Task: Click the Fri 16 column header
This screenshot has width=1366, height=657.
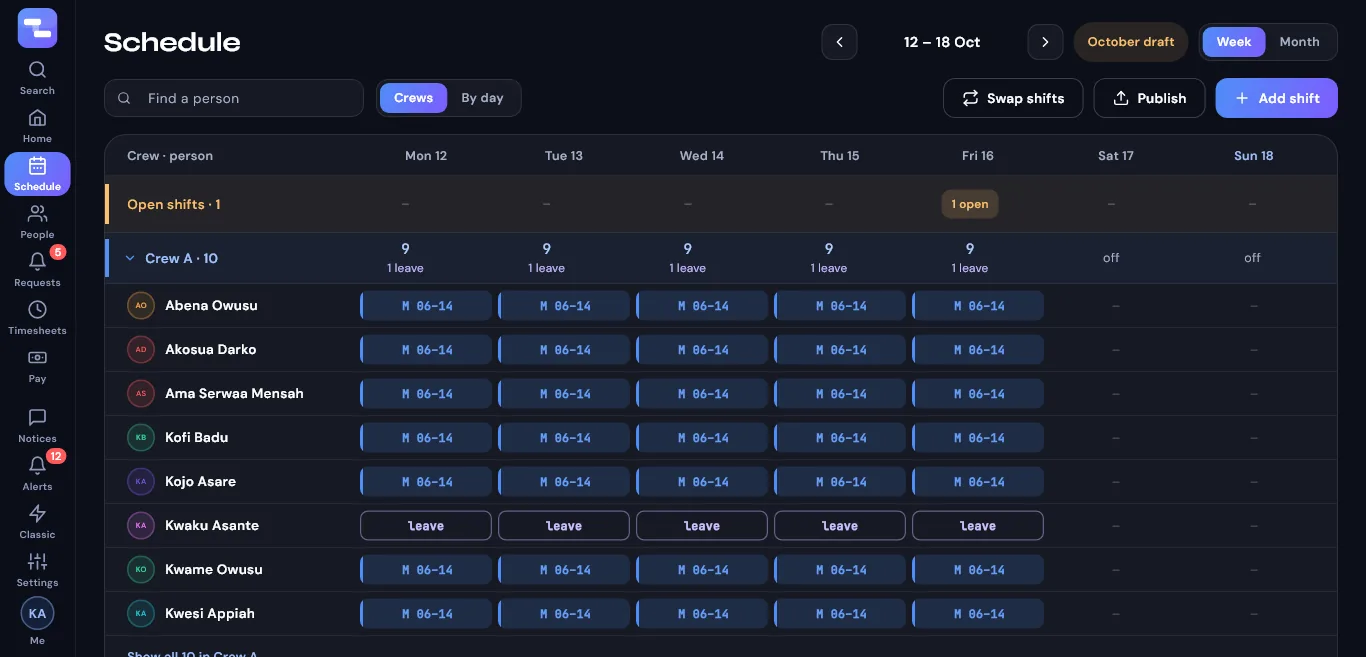Action: pos(978,156)
